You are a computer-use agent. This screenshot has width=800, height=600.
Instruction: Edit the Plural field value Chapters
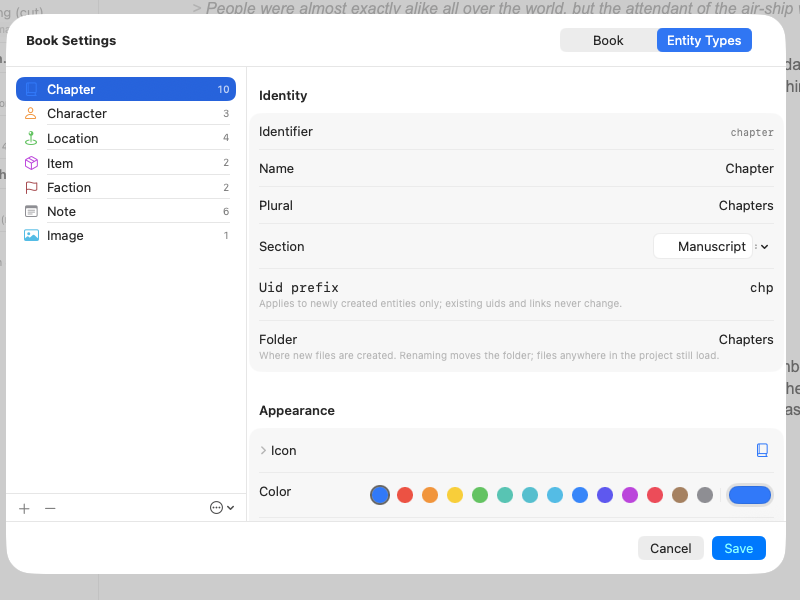pyautogui.click(x=746, y=206)
